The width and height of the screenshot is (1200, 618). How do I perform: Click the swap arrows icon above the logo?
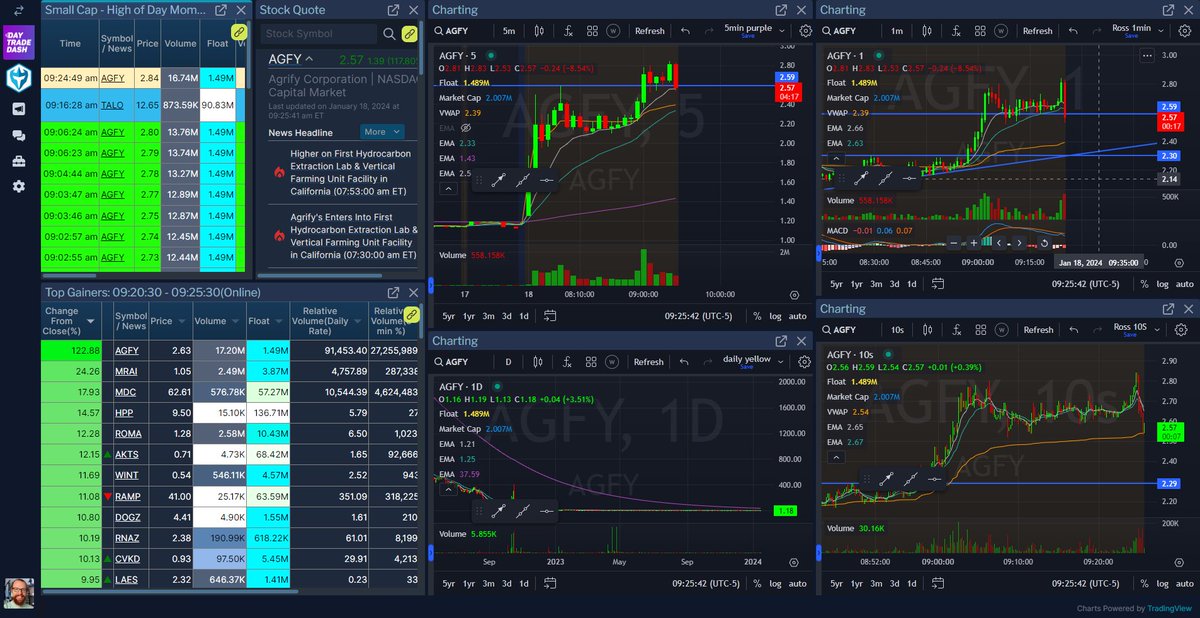click(x=19, y=11)
